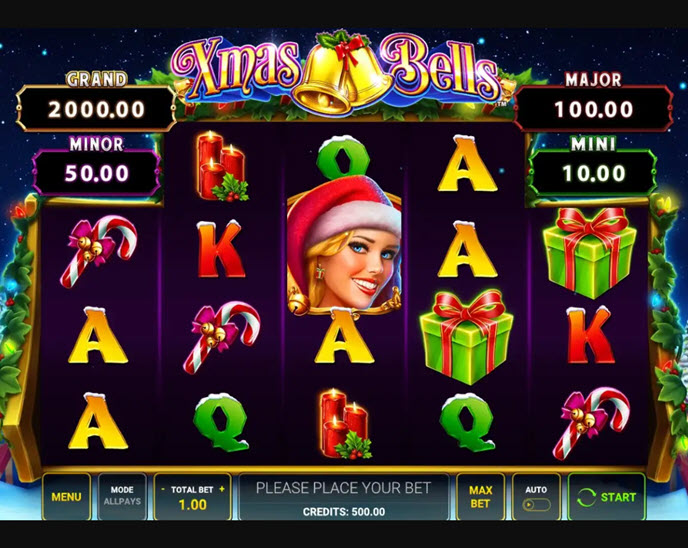Switch the MODE ALLPAYS setting

(122, 497)
